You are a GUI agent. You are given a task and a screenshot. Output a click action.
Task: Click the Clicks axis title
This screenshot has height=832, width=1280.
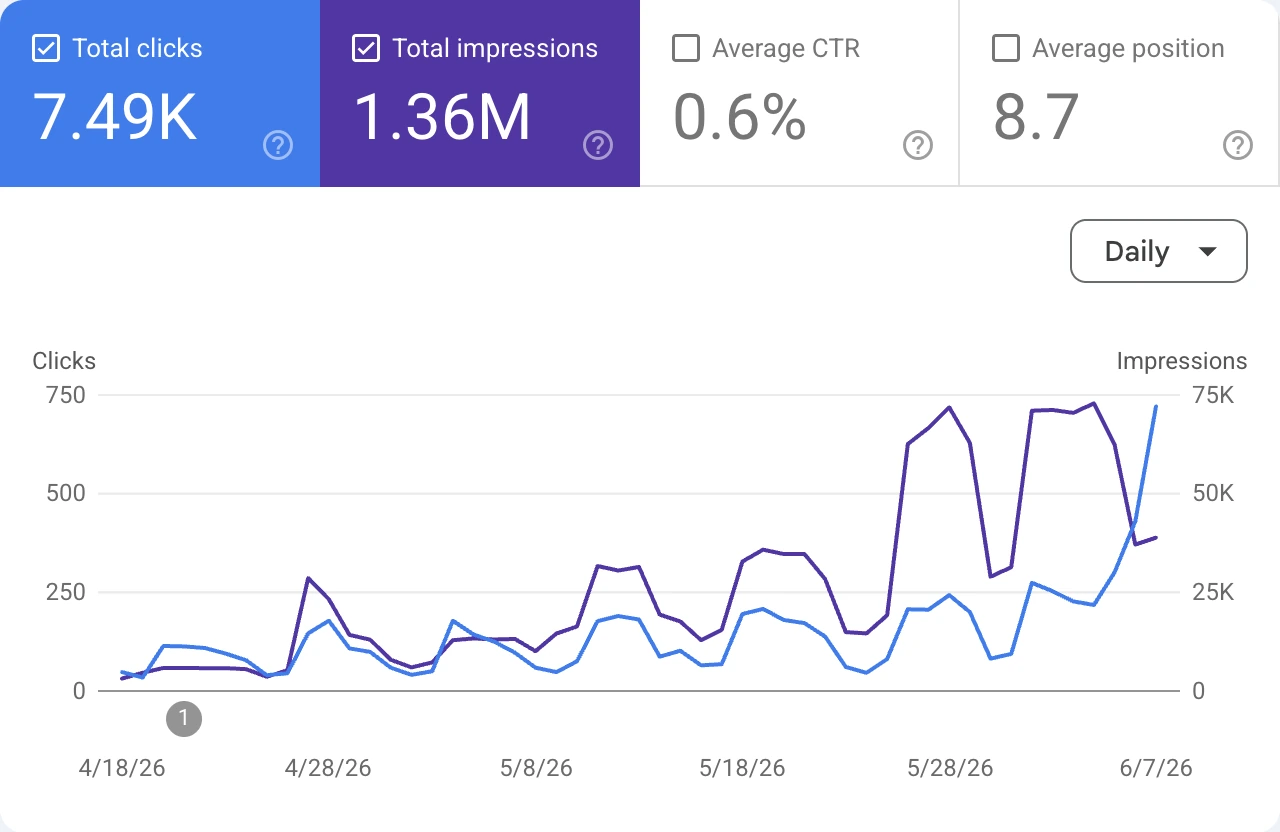pos(64,361)
